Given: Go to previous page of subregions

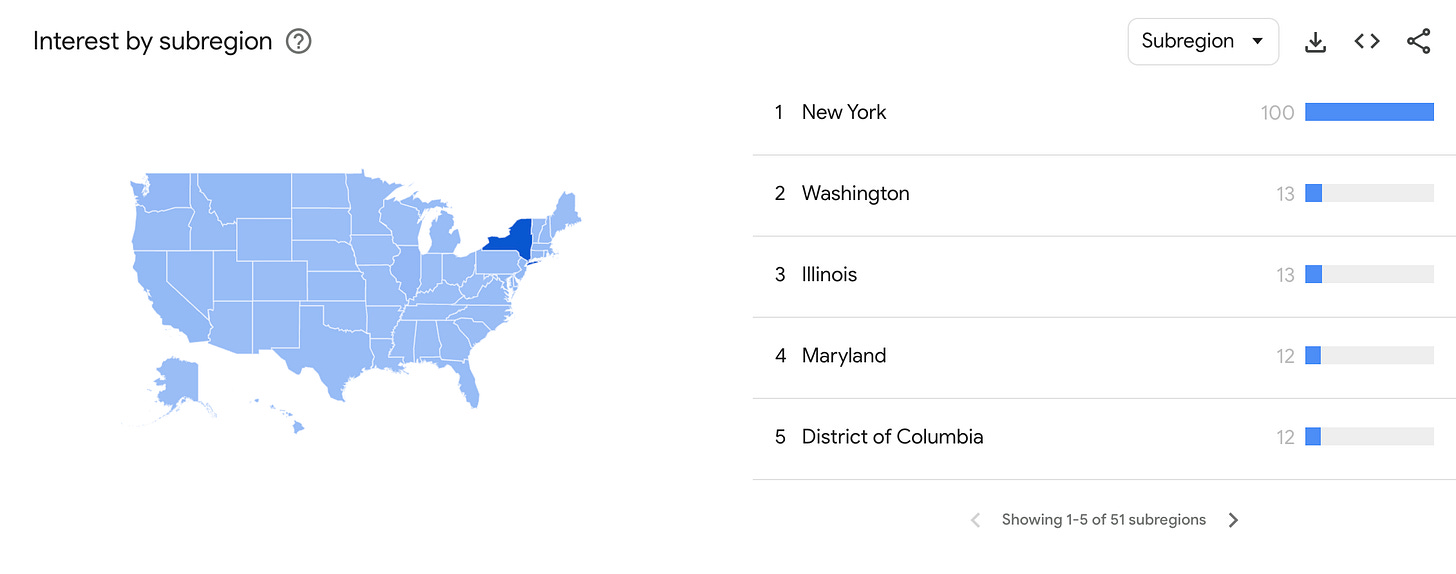Looking at the screenshot, I should tap(976, 520).
